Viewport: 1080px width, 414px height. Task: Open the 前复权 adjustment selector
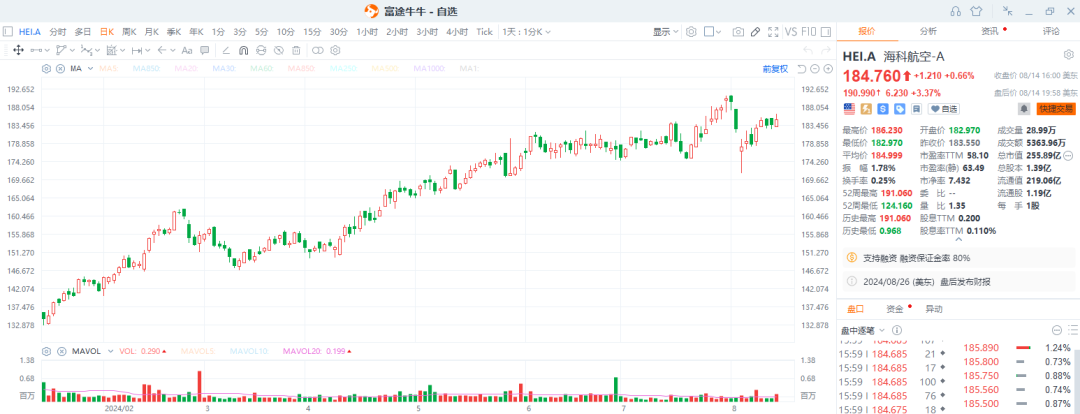(775, 68)
